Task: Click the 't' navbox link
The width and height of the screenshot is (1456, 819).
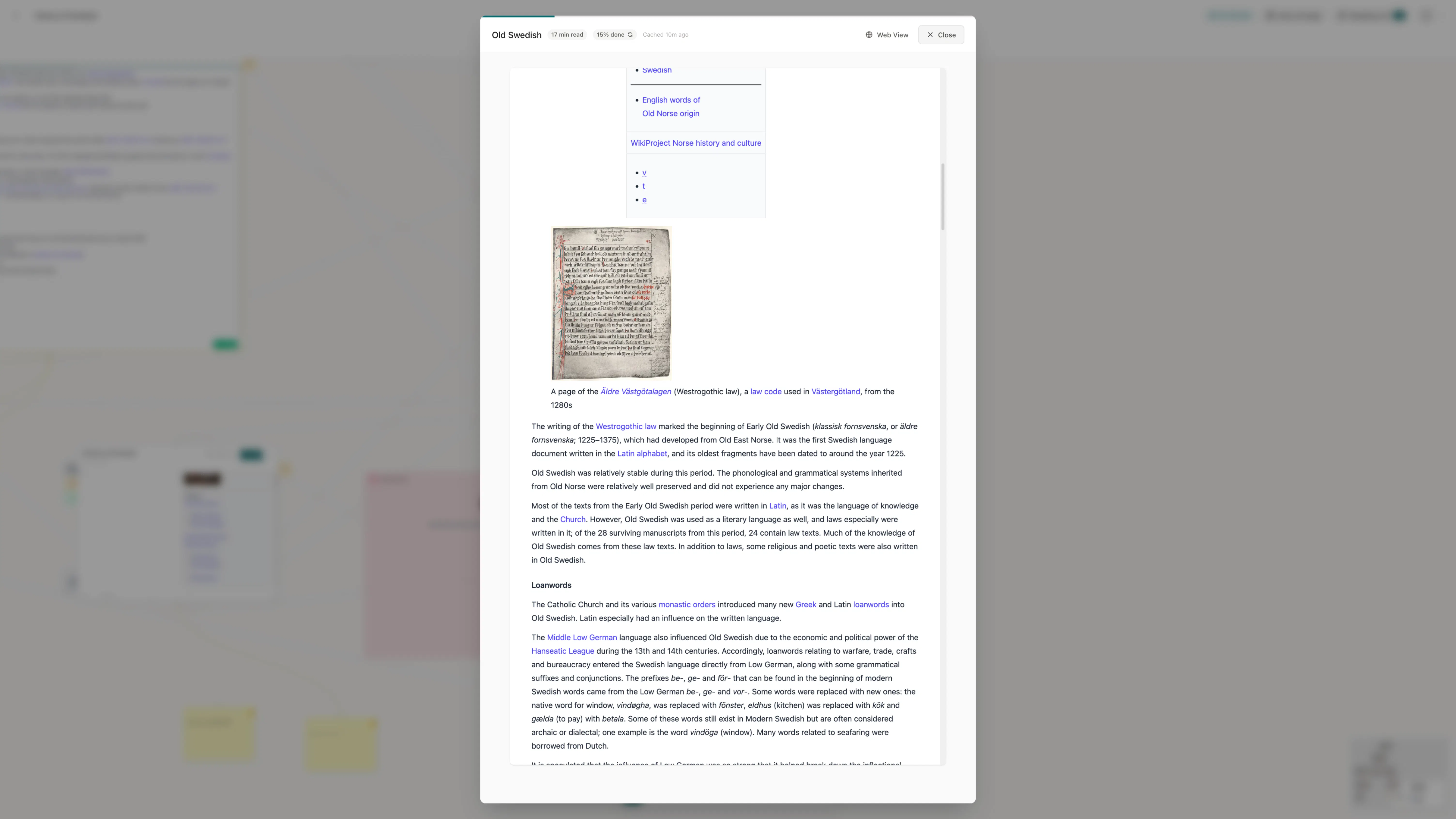Action: point(643,187)
